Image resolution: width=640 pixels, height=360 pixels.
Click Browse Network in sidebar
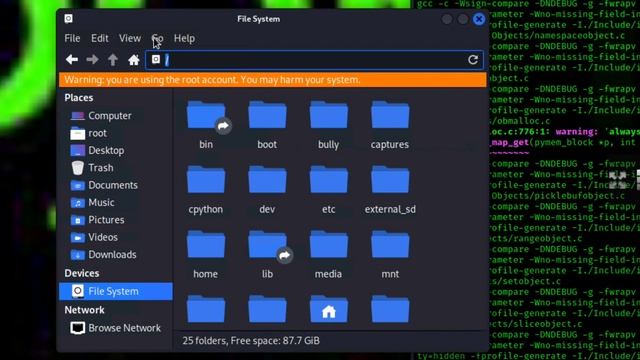116,328
